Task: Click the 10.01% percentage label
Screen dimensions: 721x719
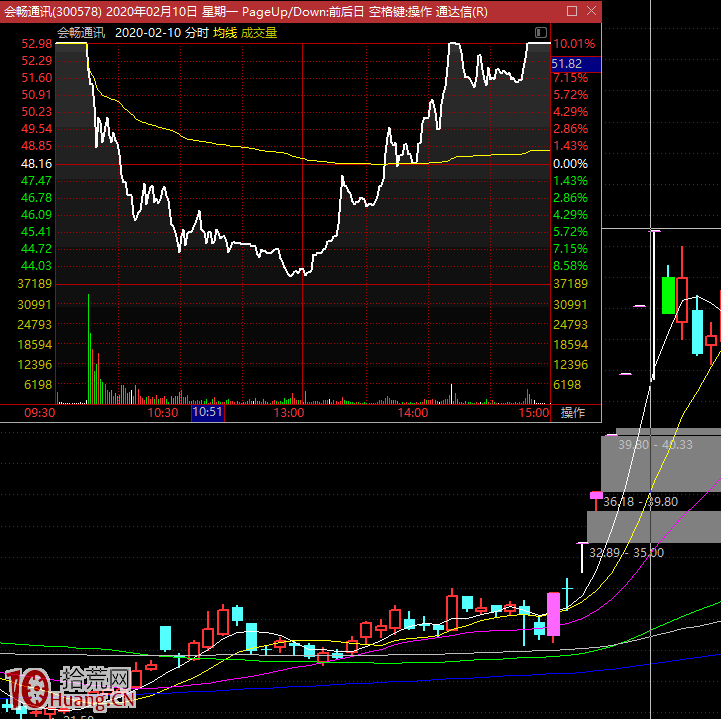Action: tap(574, 44)
